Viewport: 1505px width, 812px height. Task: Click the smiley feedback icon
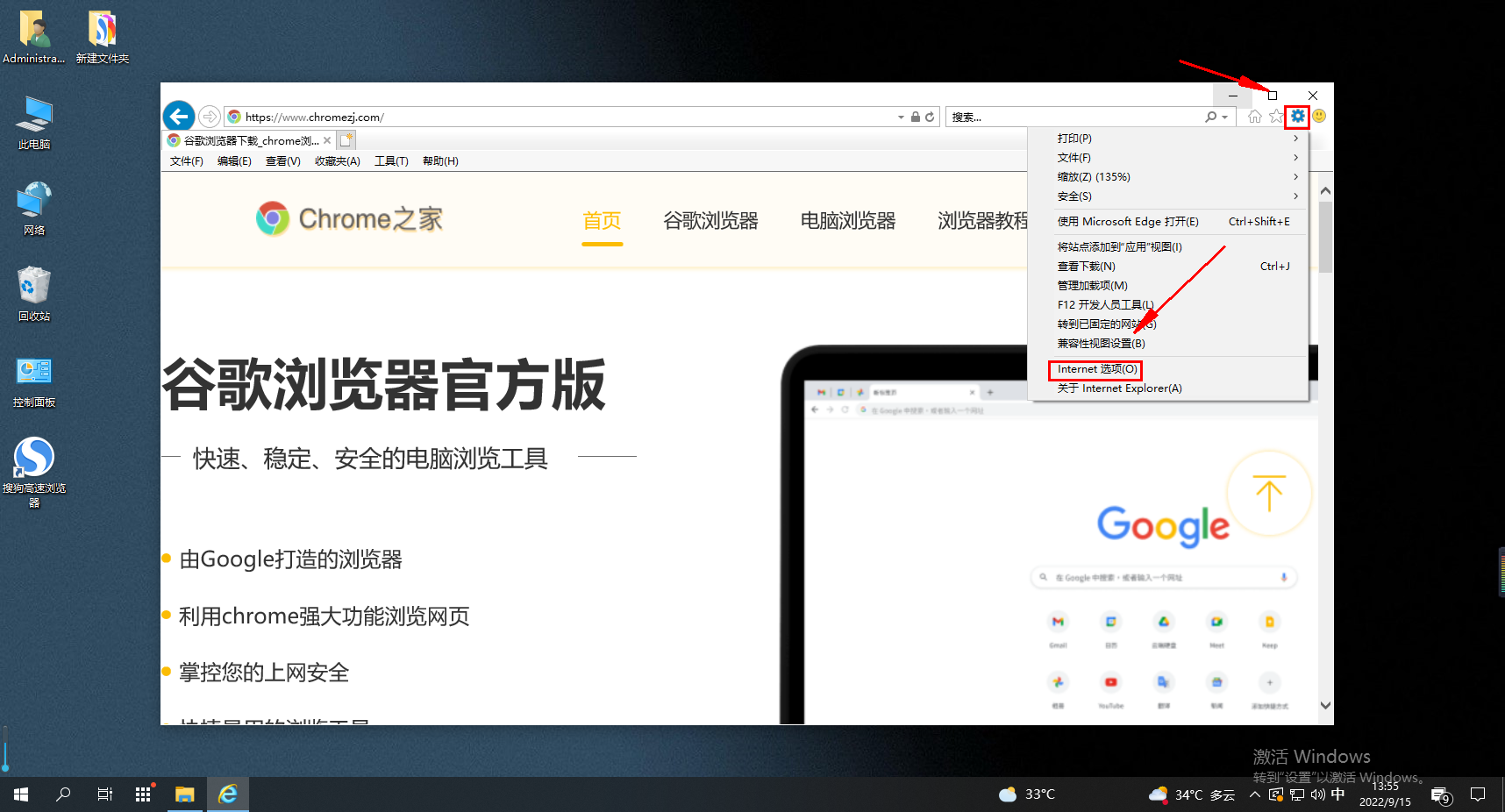pyautogui.click(x=1319, y=116)
